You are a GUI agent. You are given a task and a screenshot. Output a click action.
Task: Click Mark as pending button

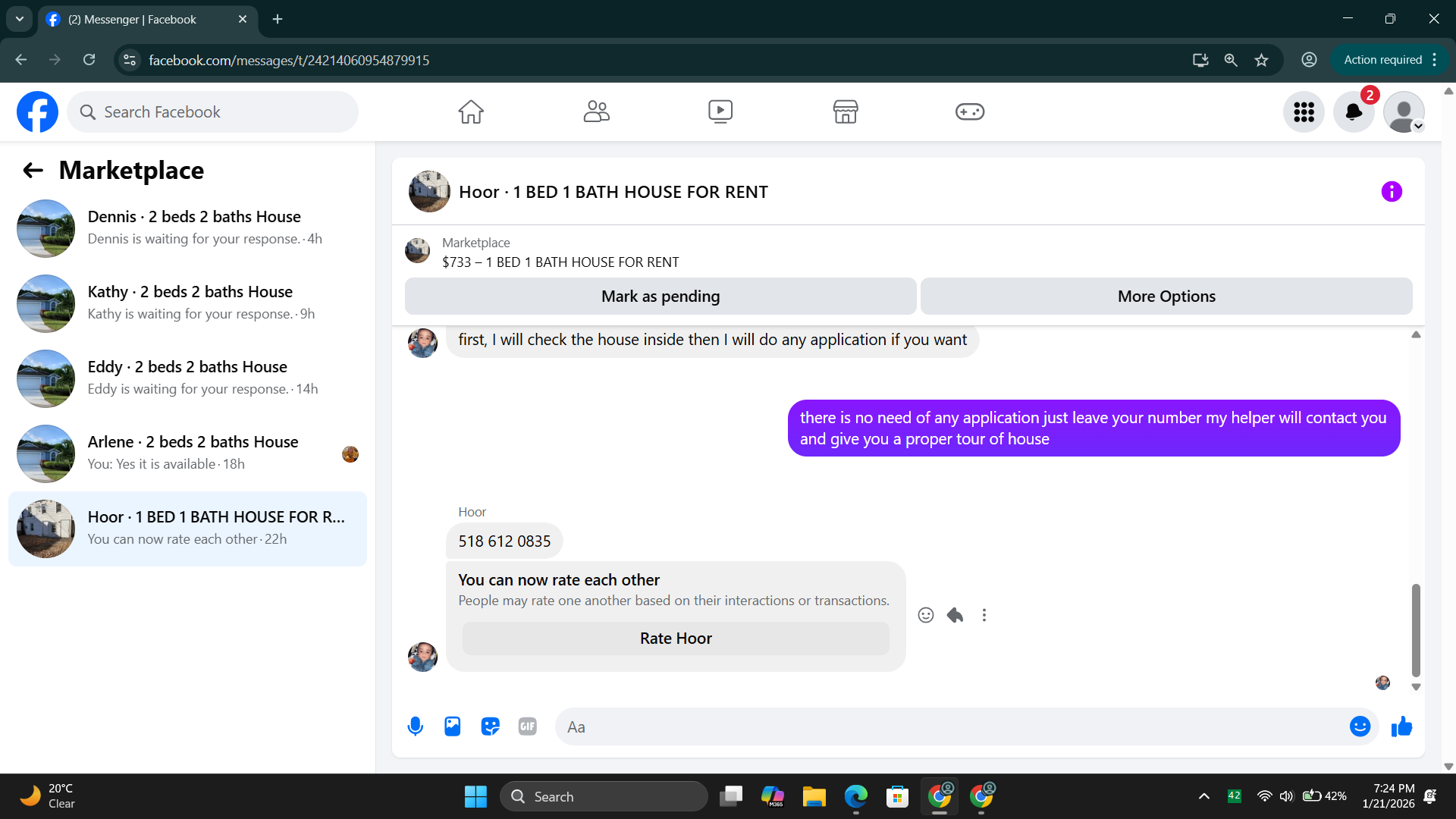tap(660, 297)
